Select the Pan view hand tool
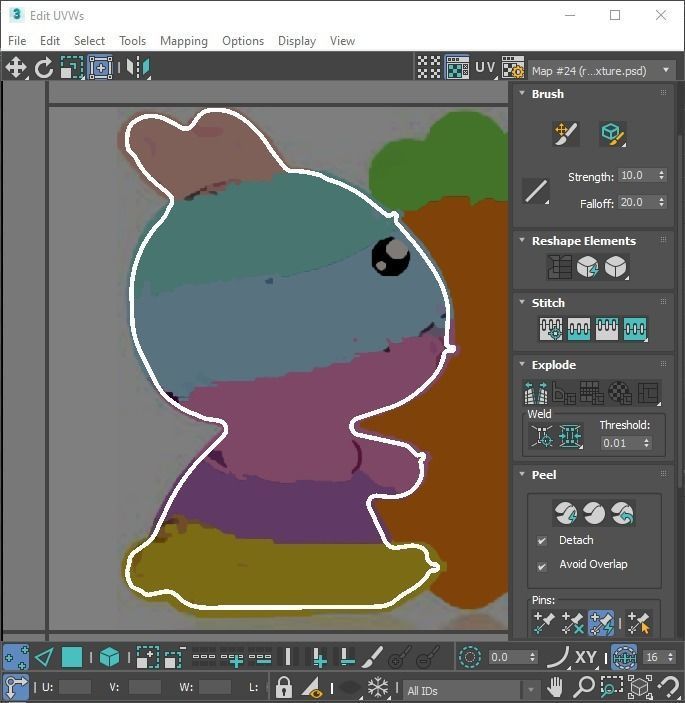Screen dimensions: 685x703 point(555,687)
